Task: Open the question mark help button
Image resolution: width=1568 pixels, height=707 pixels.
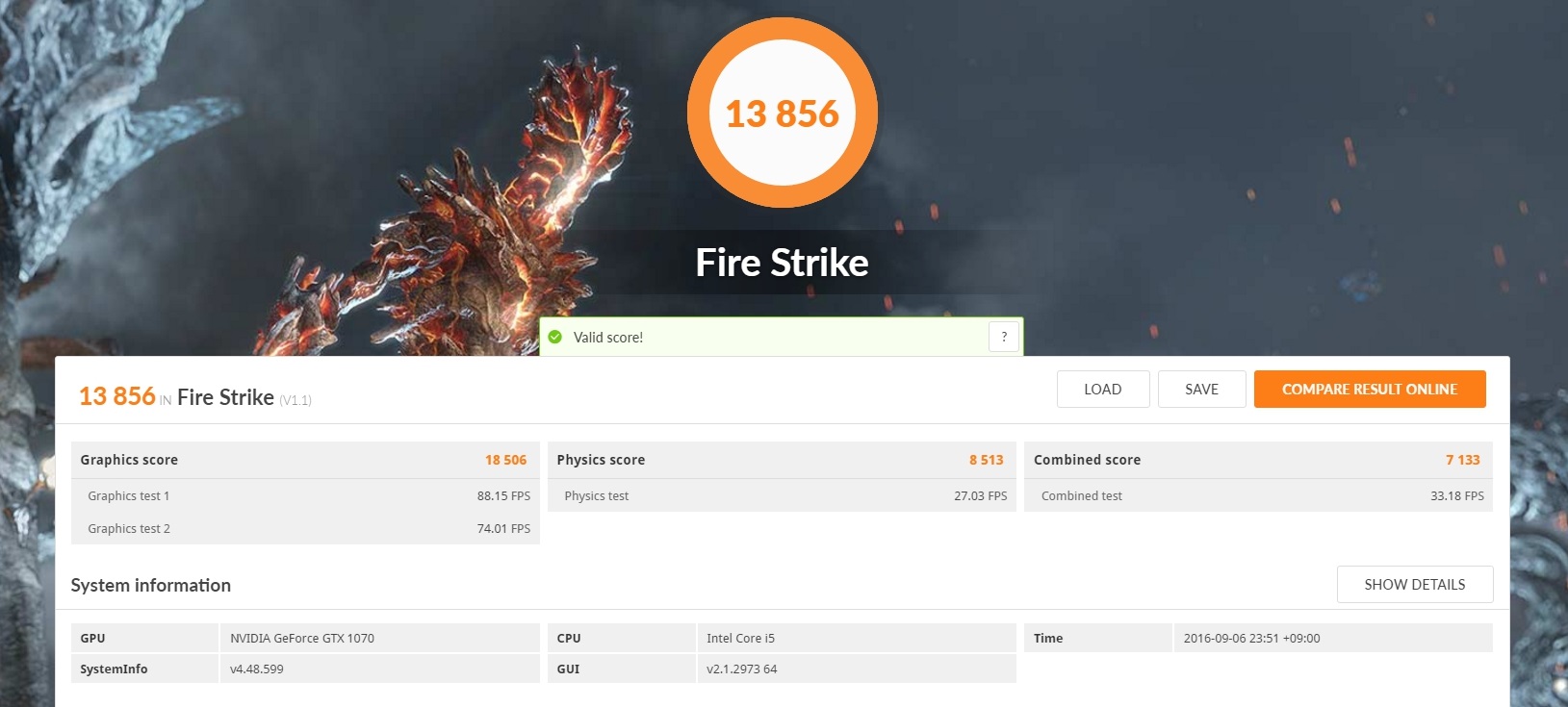Action: (x=1004, y=337)
